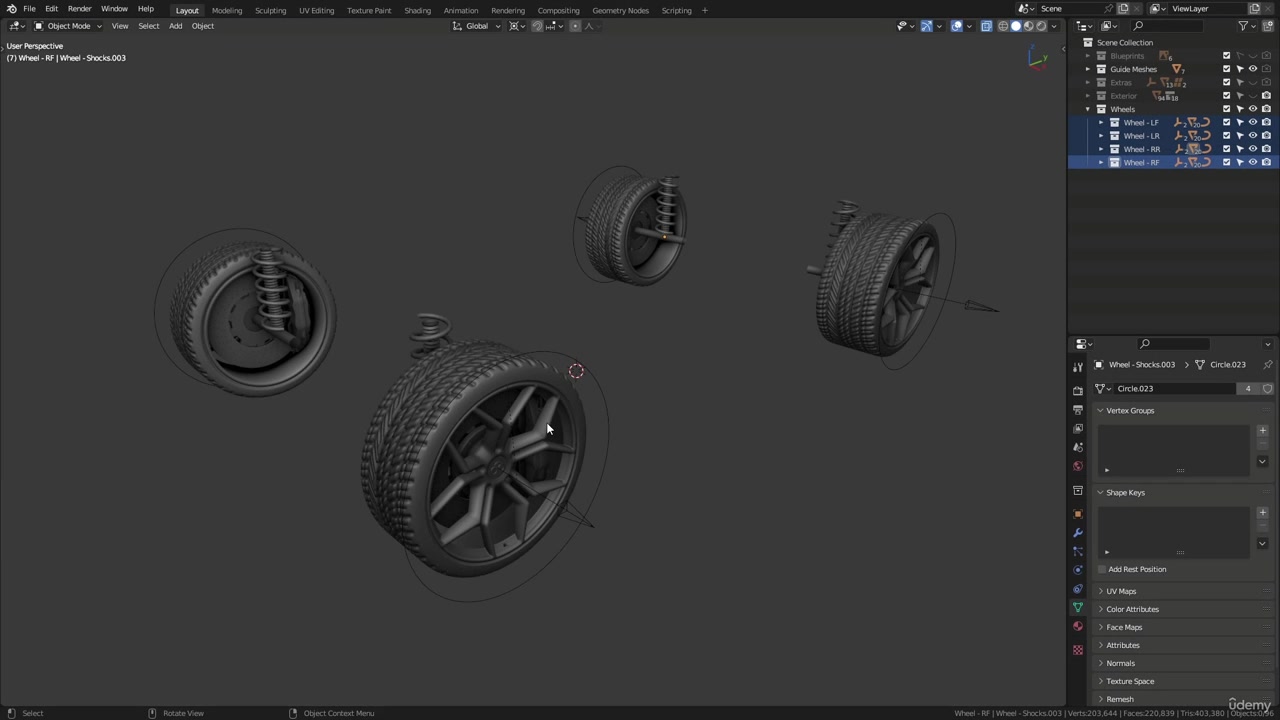Screen dimensions: 1280x720
Task: Switch to rendered viewport shading
Action: (1042, 26)
